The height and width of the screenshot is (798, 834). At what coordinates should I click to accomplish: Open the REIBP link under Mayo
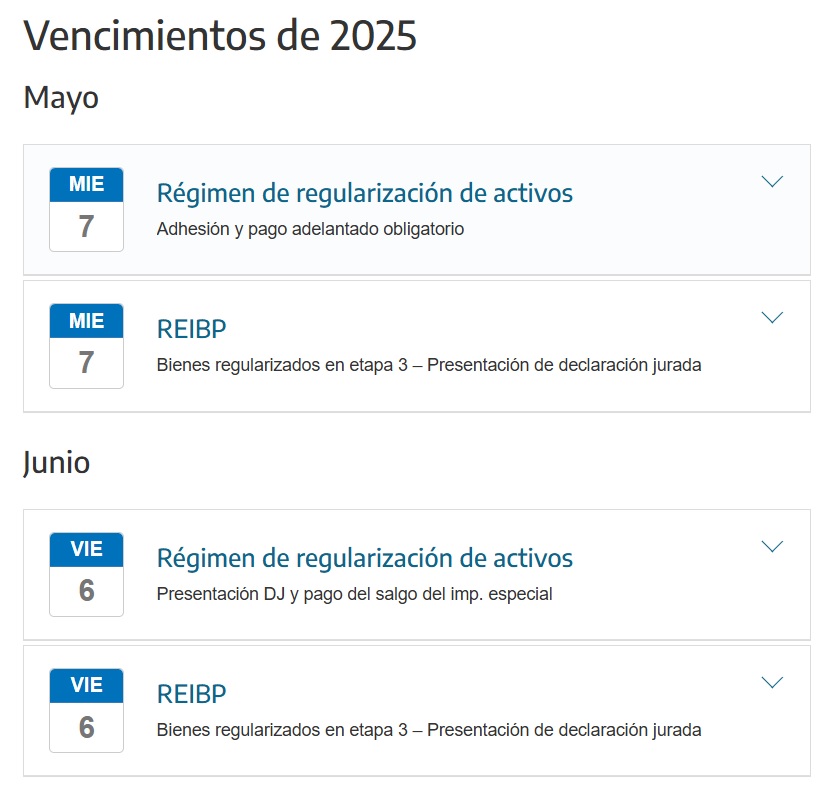[191, 329]
